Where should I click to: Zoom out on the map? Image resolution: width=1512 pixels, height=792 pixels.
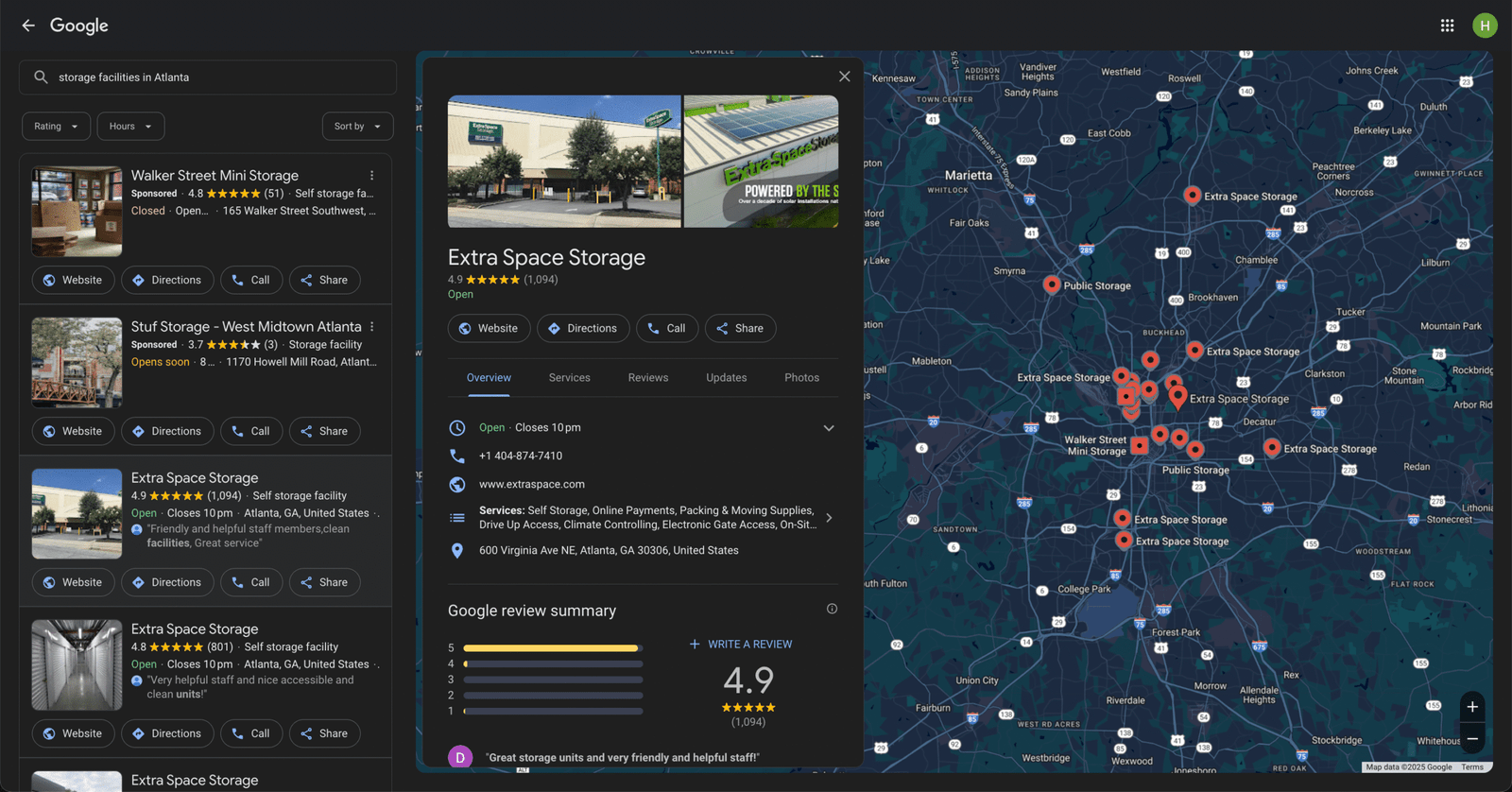tap(1472, 739)
